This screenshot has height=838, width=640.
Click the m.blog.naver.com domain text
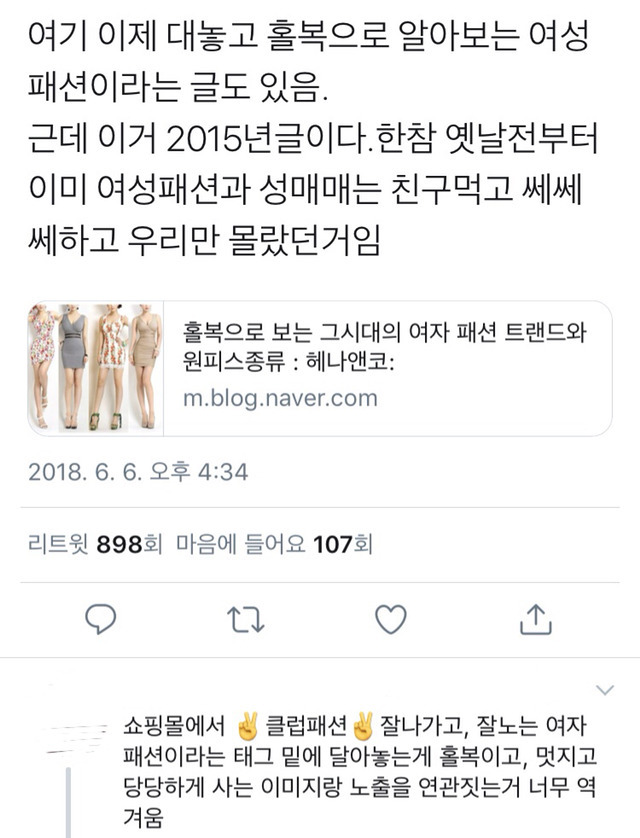(x=280, y=398)
